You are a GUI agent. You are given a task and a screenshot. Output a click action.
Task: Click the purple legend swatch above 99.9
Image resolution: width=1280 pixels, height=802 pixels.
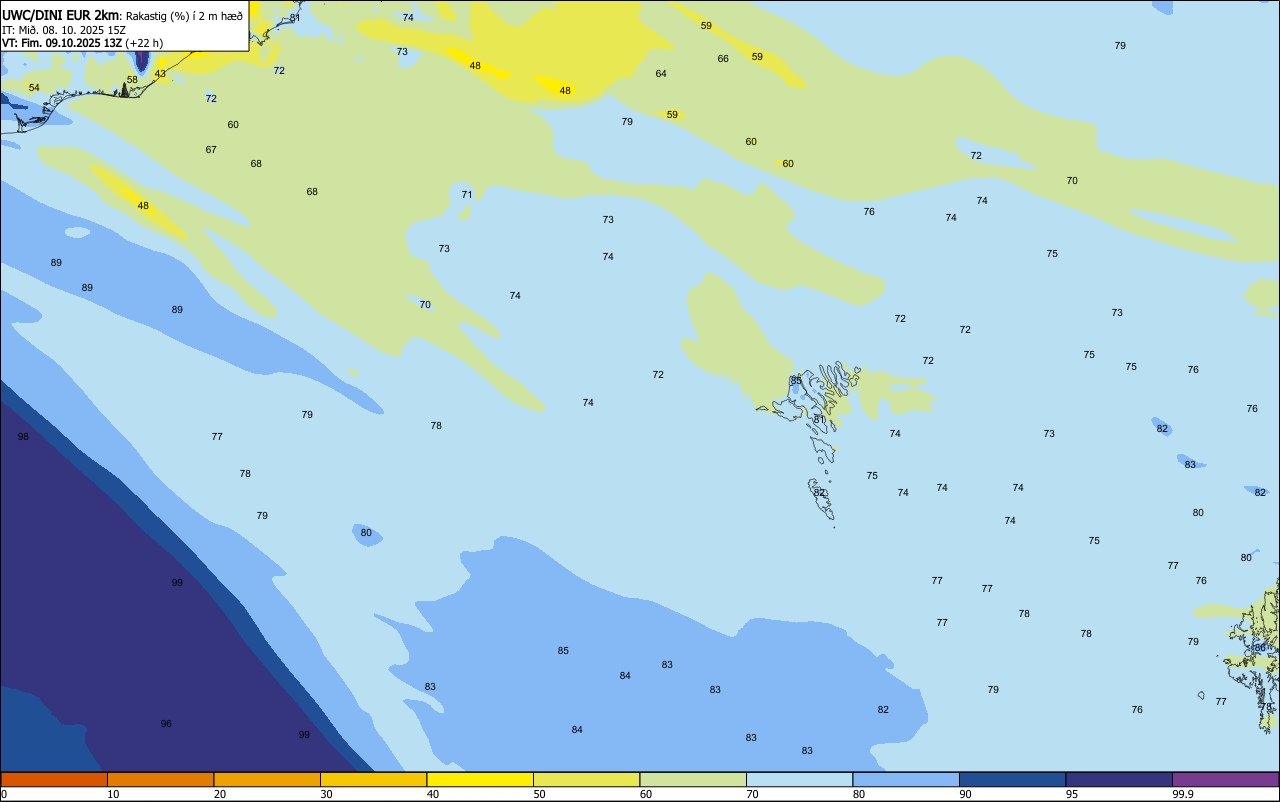click(1225, 779)
